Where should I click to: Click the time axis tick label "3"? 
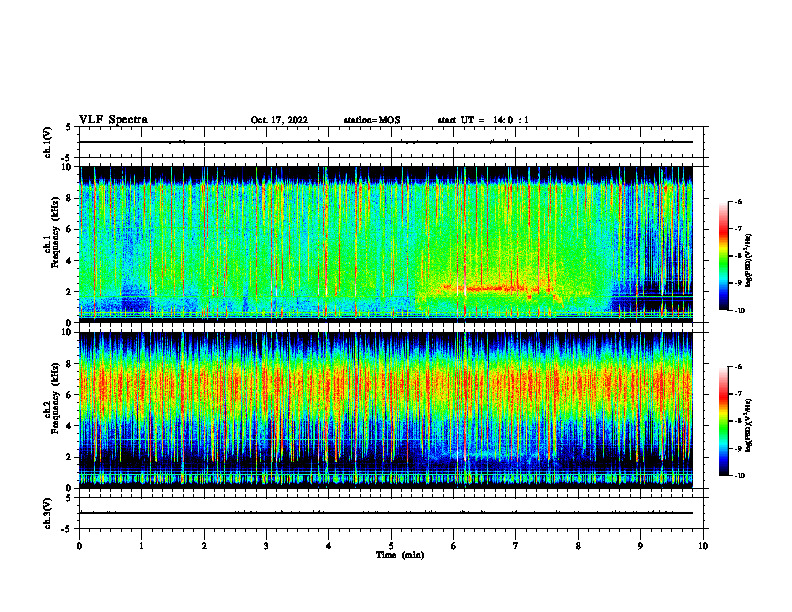[266, 546]
